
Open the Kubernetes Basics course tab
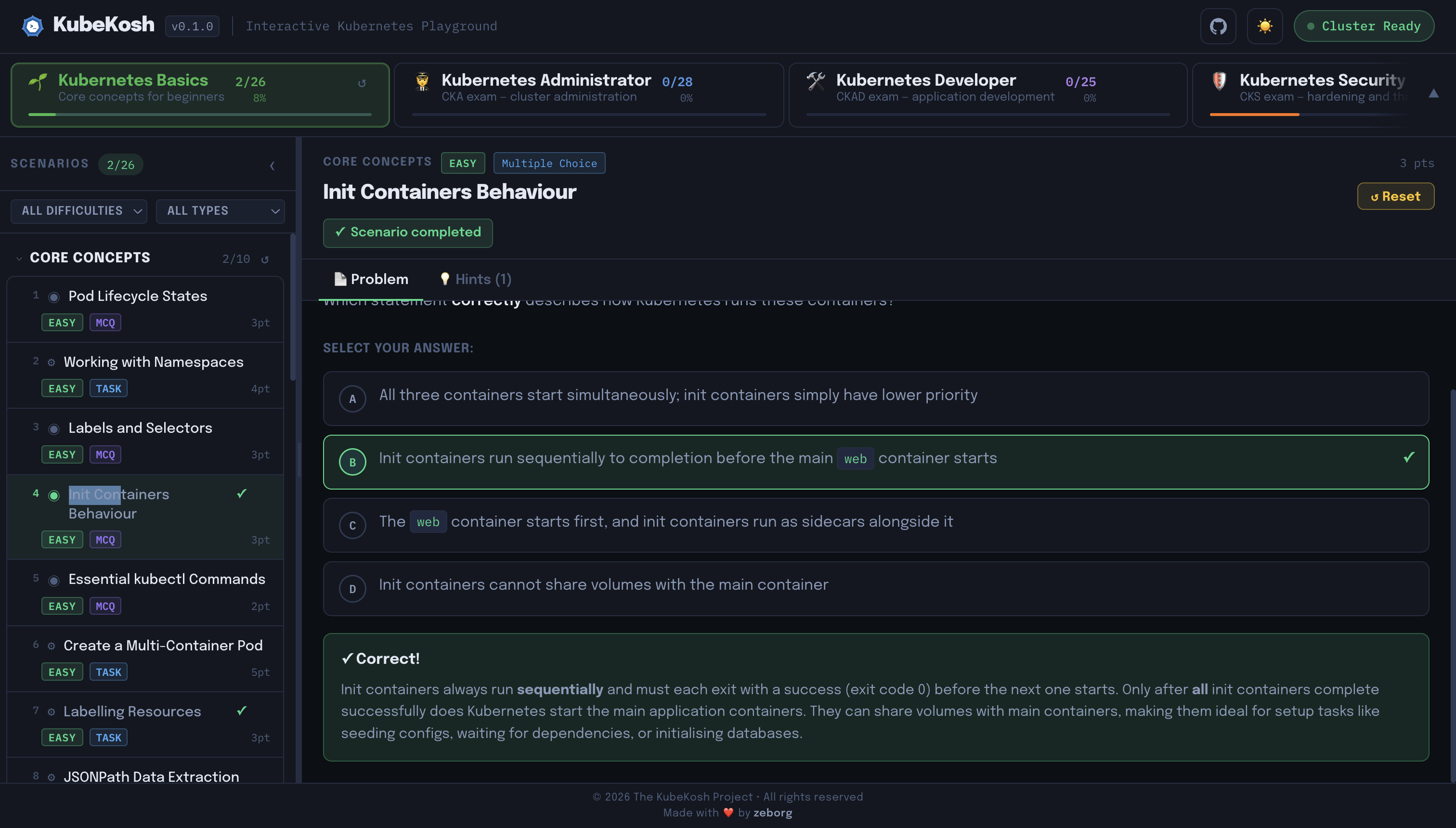(200, 95)
